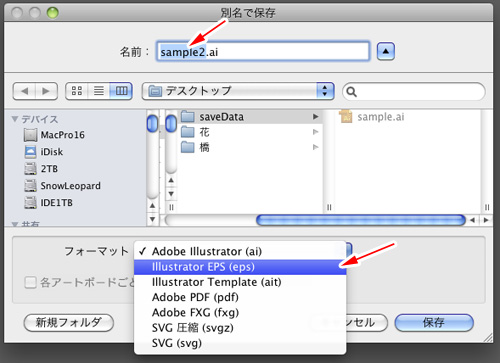
Task: Choose Adobe Illustrator (ai) format
Action: [240, 252]
